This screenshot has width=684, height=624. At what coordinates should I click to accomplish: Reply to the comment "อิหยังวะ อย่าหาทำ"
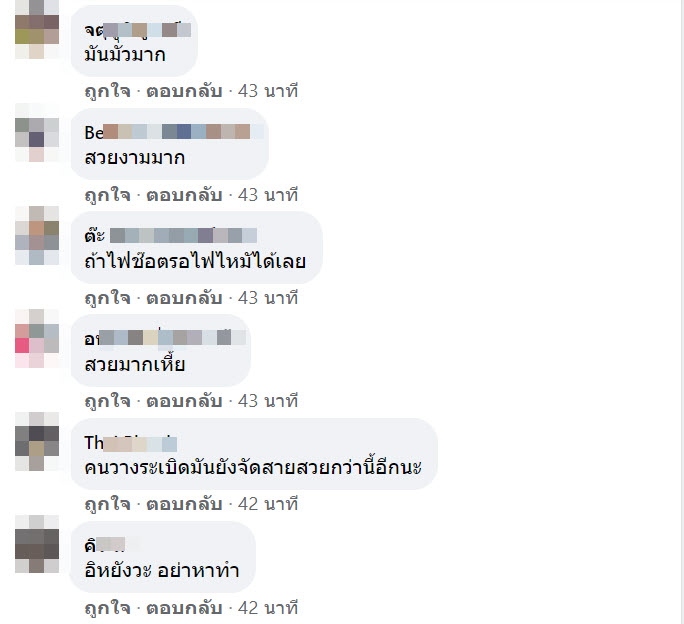coord(184,608)
